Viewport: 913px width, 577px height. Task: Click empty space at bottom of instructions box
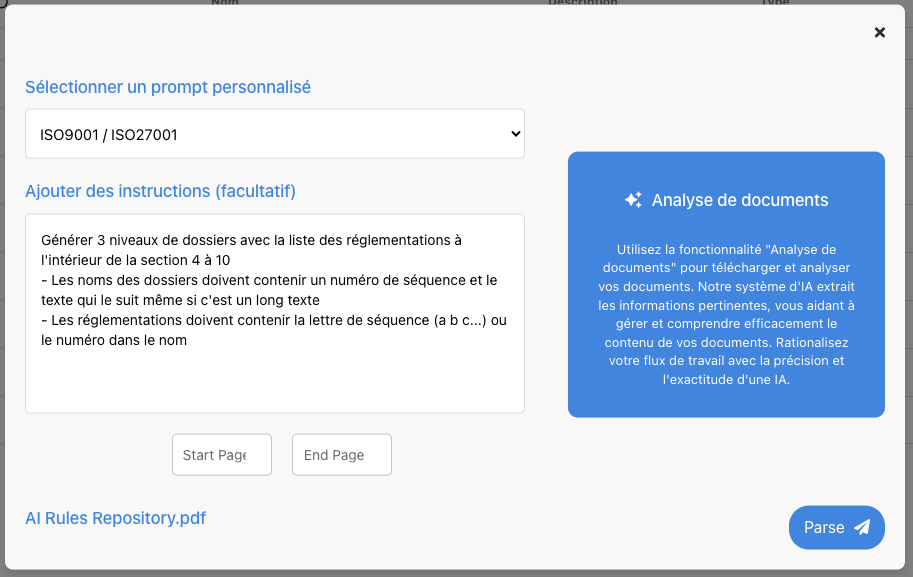tap(274, 385)
